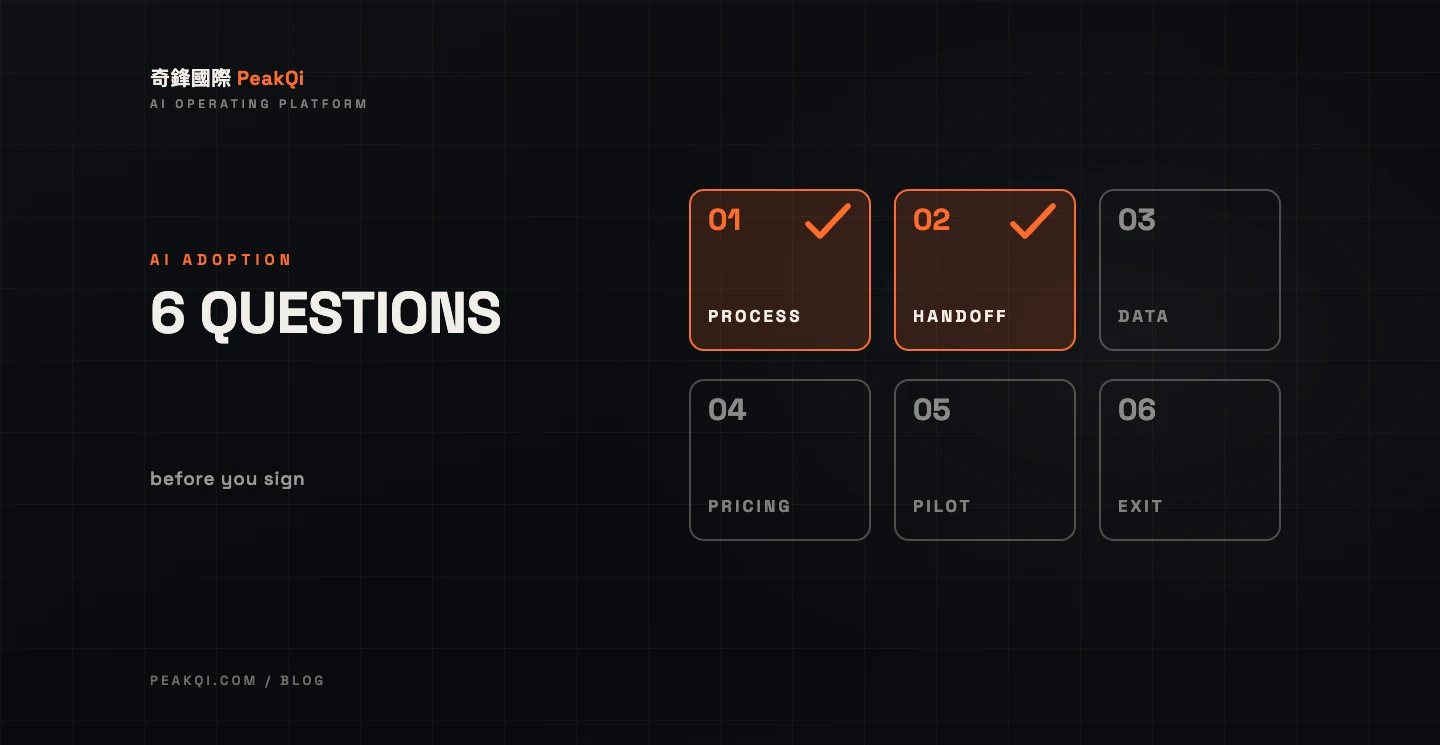Open the 04 PRICING card
This screenshot has height=745, width=1440.
780,460
